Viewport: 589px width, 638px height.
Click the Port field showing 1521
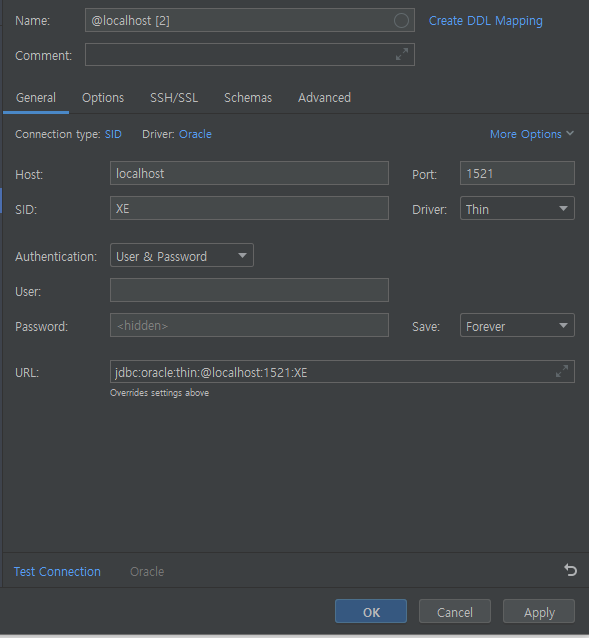tap(517, 173)
